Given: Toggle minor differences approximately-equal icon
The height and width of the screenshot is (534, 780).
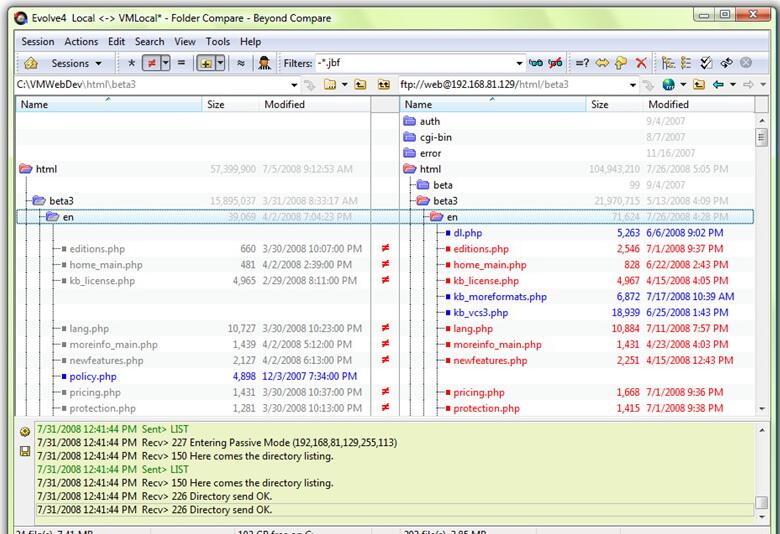Looking at the screenshot, I should [x=241, y=63].
